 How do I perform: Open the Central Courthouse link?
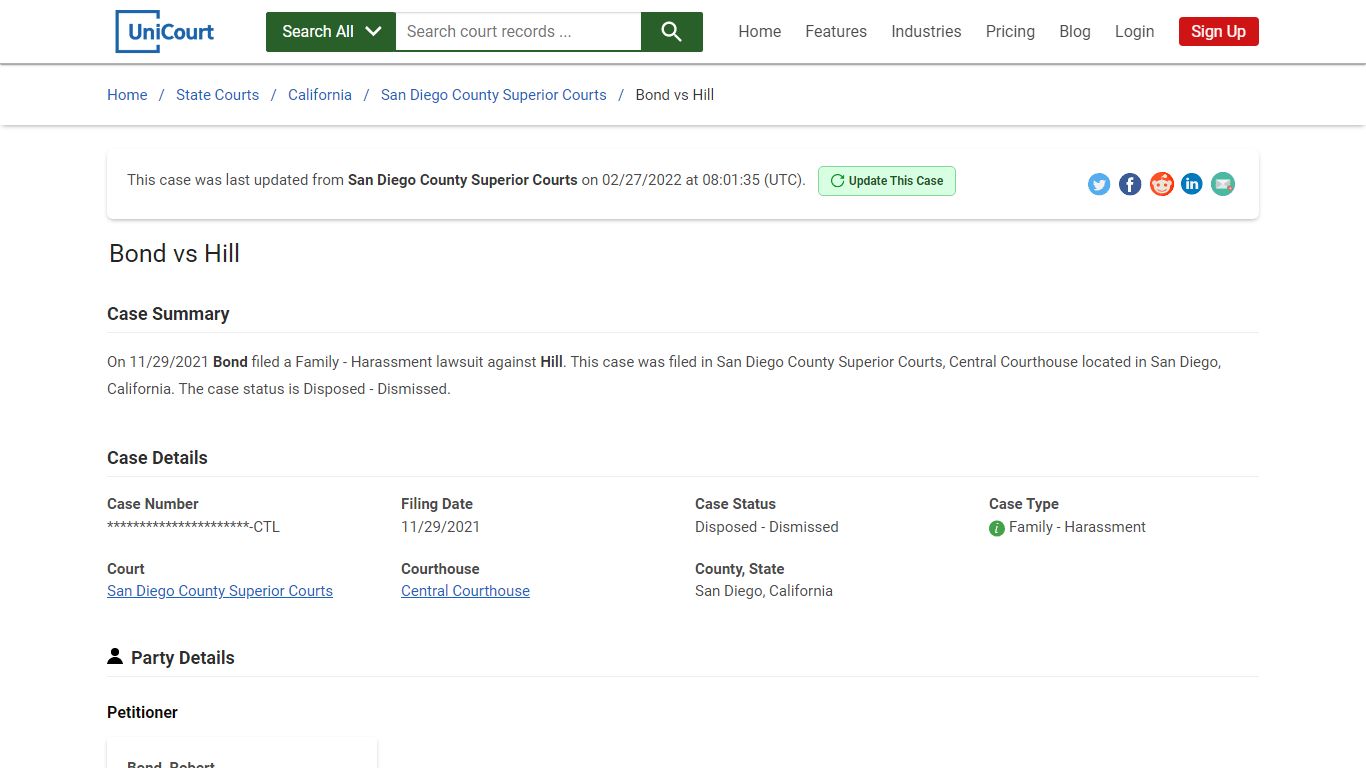point(465,591)
